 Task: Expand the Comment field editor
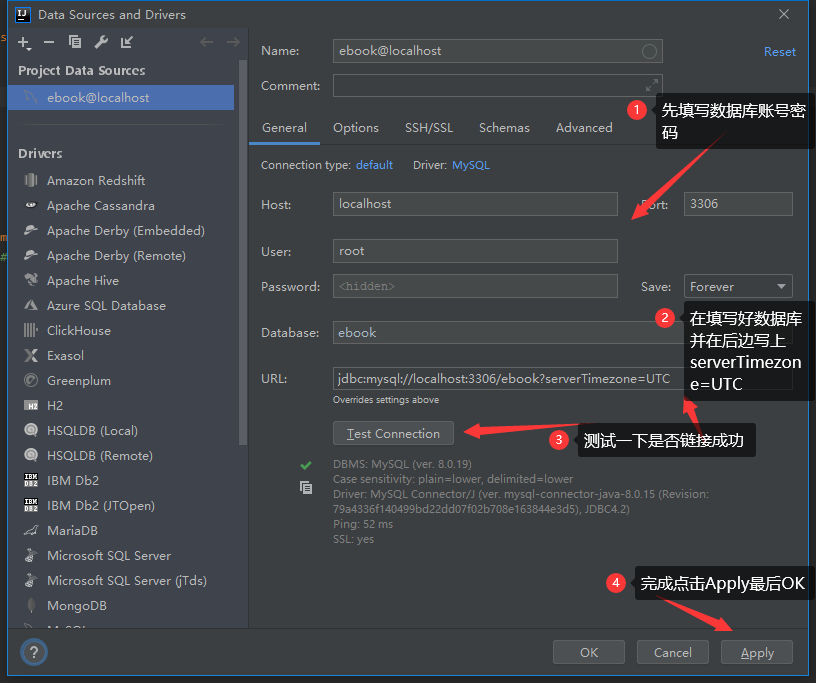point(652,85)
